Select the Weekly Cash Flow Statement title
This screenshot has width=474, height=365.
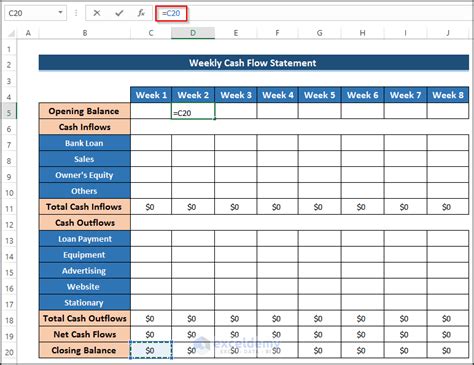point(254,63)
